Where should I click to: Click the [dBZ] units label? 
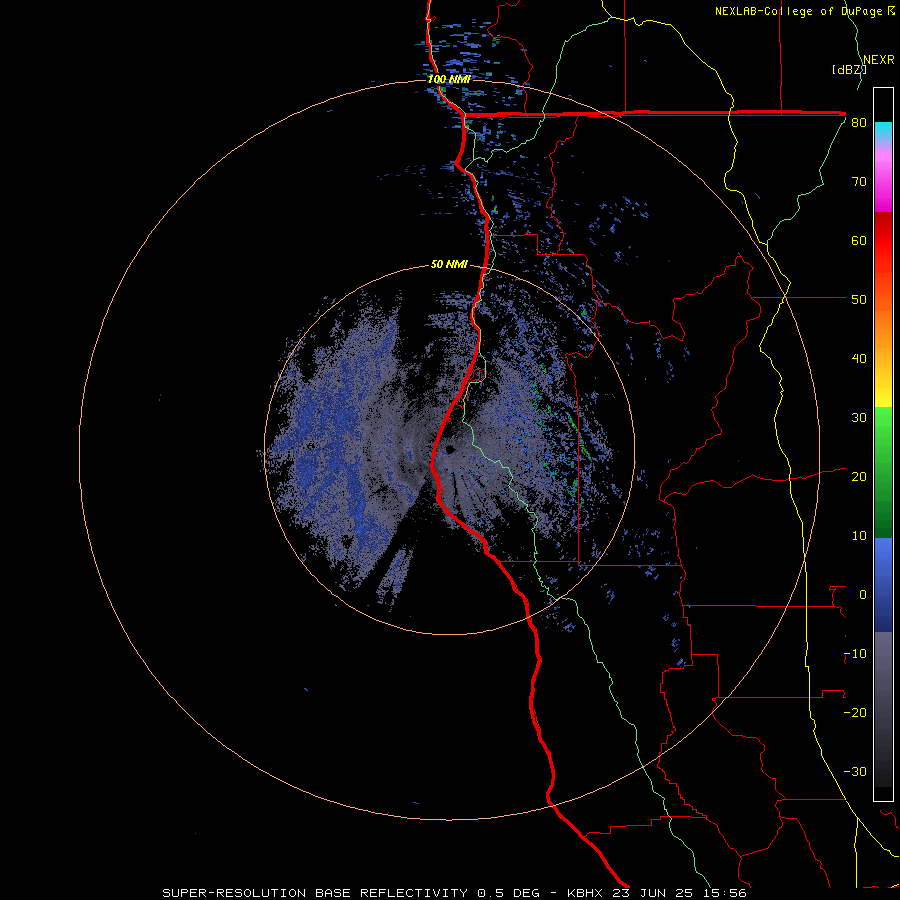point(848,70)
